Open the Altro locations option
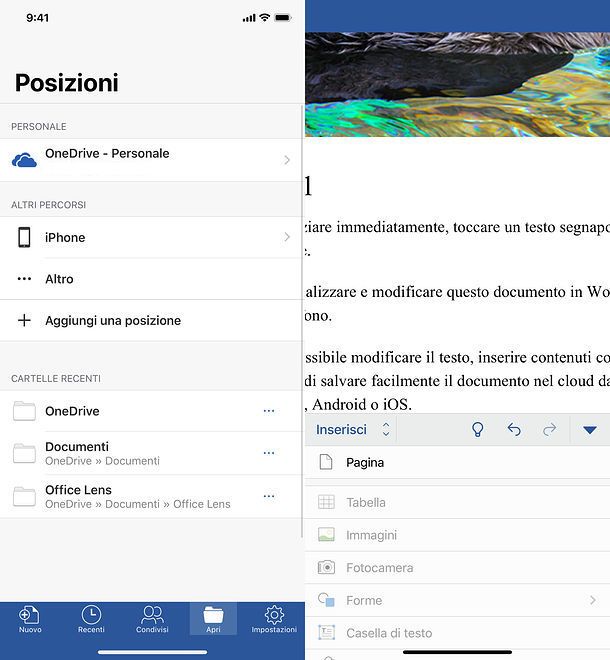This screenshot has height=660, width=610. tap(151, 279)
